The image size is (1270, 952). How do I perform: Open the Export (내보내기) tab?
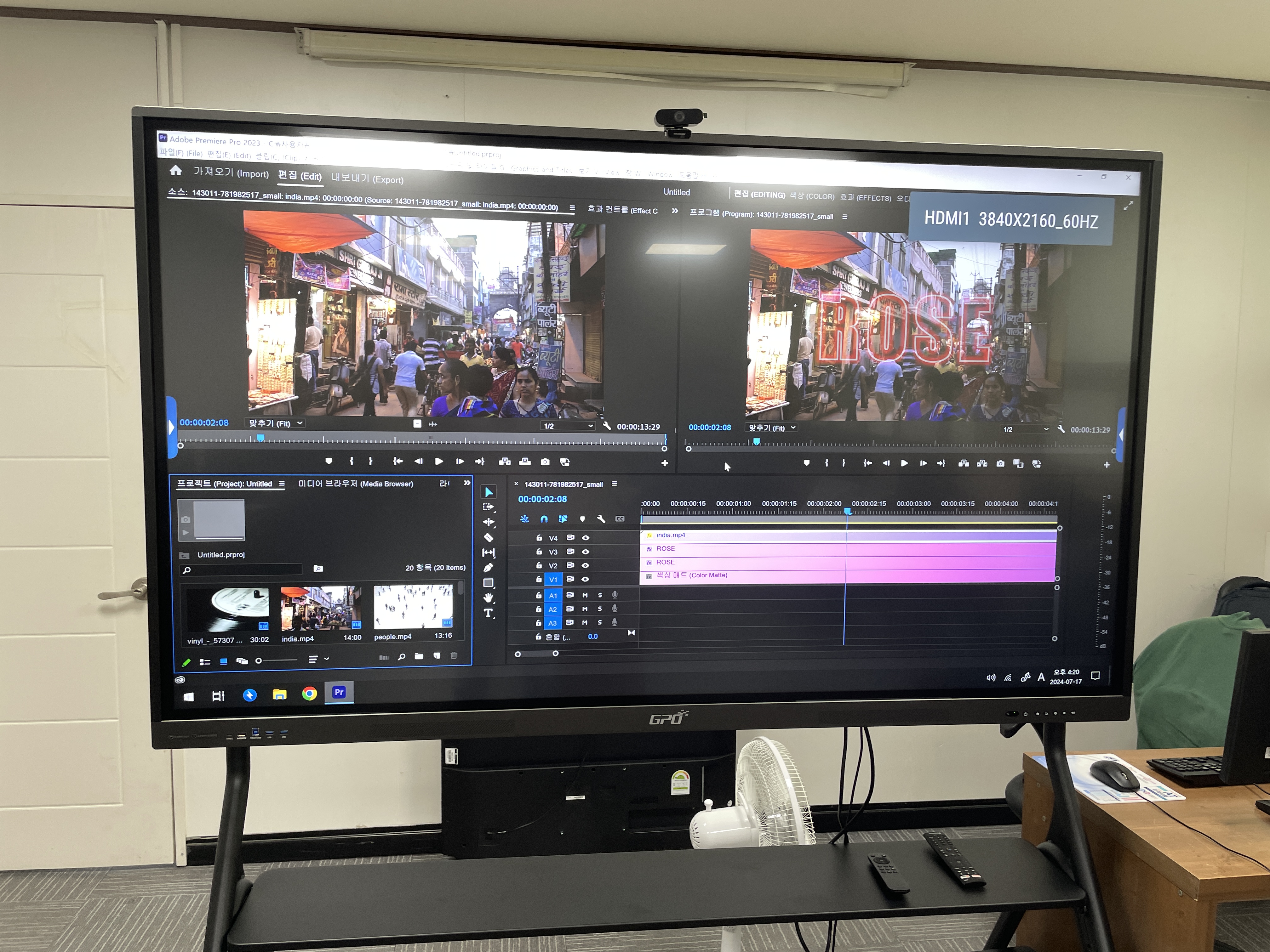(x=367, y=178)
